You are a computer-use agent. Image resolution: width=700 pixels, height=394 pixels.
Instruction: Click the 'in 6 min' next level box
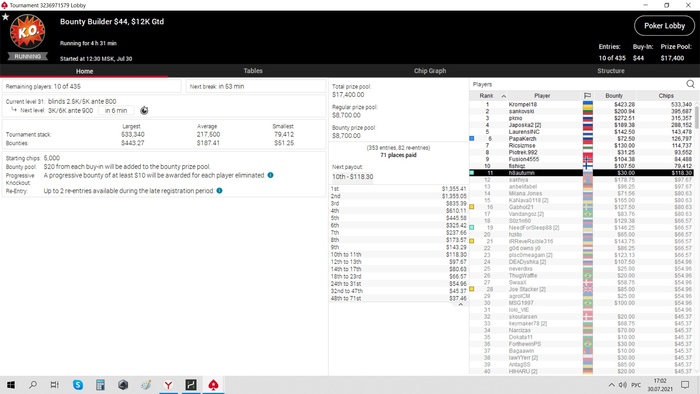pyautogui.click(x=116, y=111)
